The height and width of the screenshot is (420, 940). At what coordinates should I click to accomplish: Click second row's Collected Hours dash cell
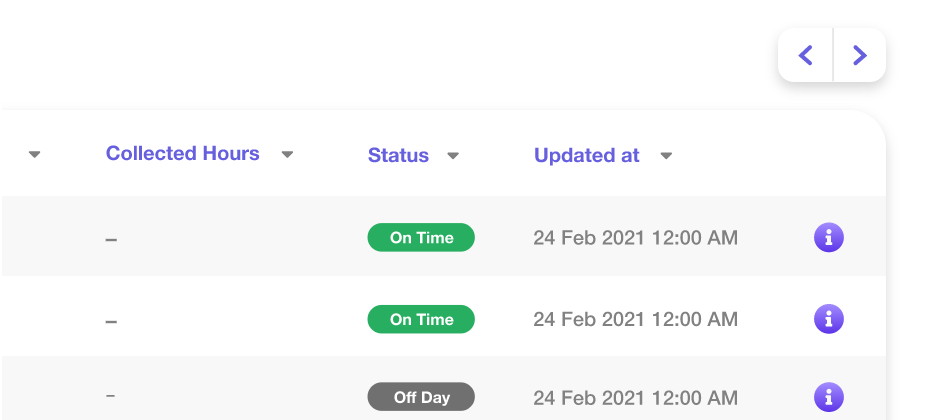click(x=111, y=322)
